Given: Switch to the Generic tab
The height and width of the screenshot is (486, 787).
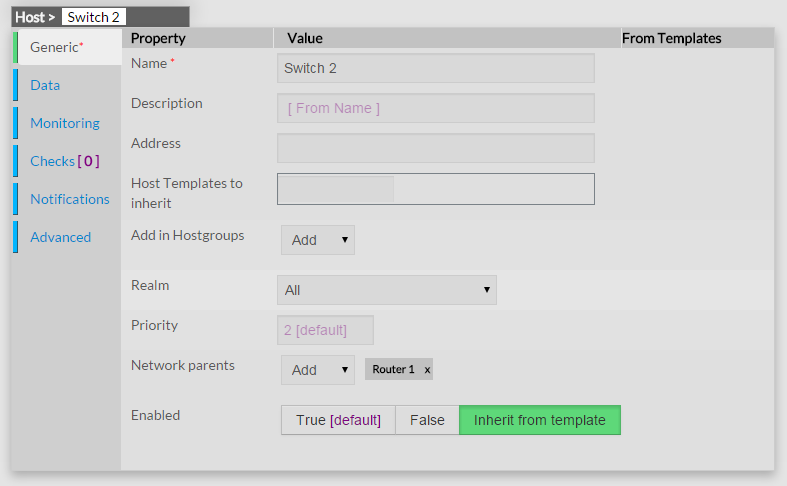Looking at the screenshot, I should pyautogui.click(x=56, y=47).
